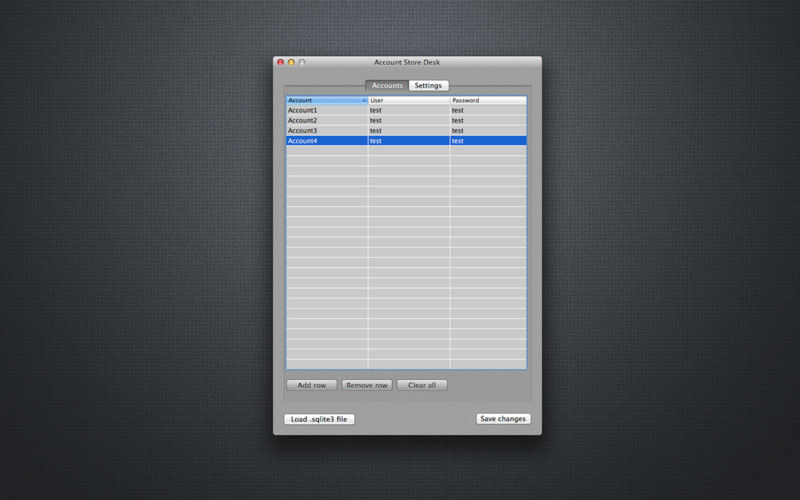Click the Remove row button
This screenshot has width=800, height=500.
pyautogui.click(x=367, y=385)
